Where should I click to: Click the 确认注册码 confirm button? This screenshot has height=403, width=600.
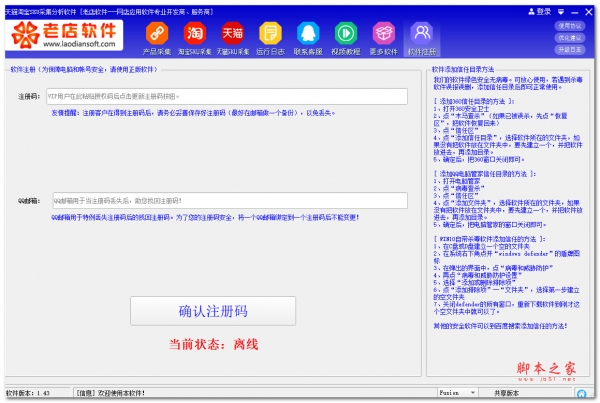213,311
